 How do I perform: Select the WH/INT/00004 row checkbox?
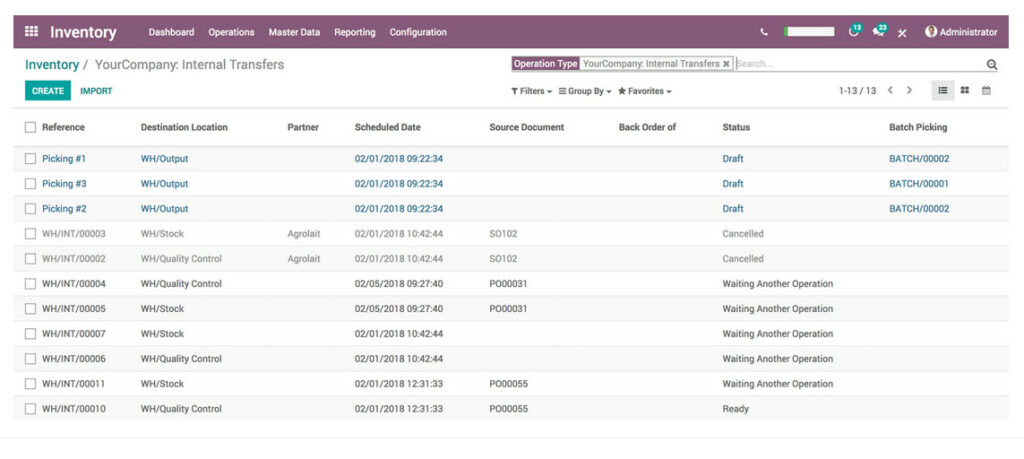pyautogui.click(x=30, y=283)
